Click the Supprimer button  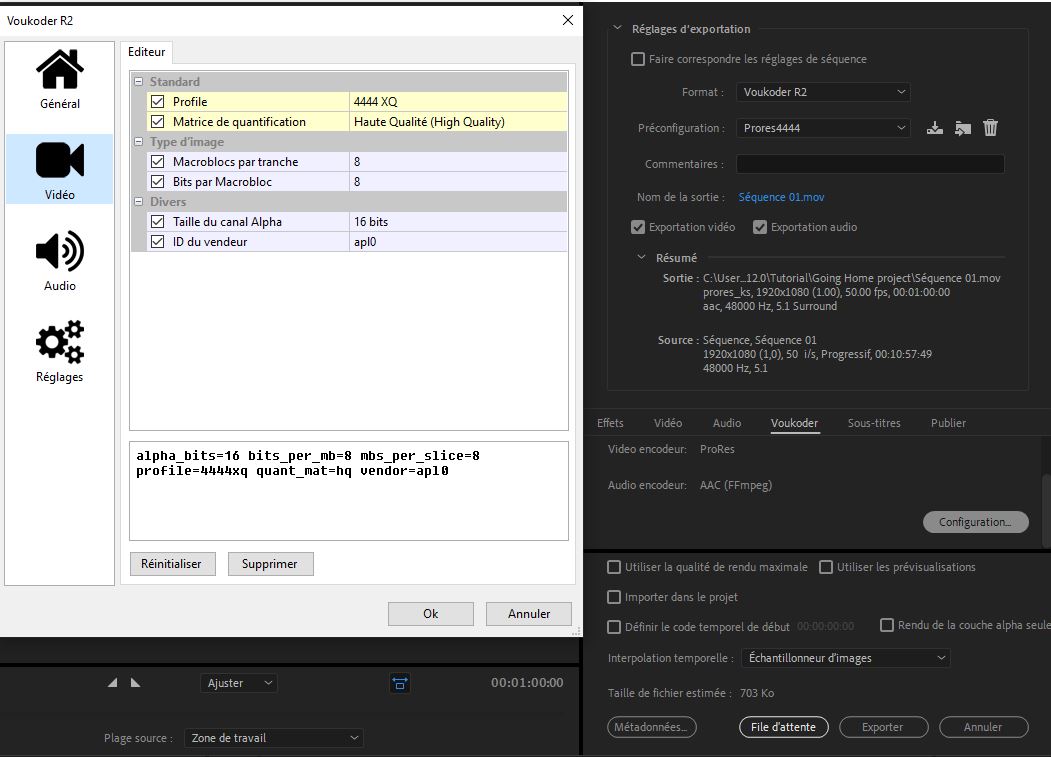click(x=269, y=564)
